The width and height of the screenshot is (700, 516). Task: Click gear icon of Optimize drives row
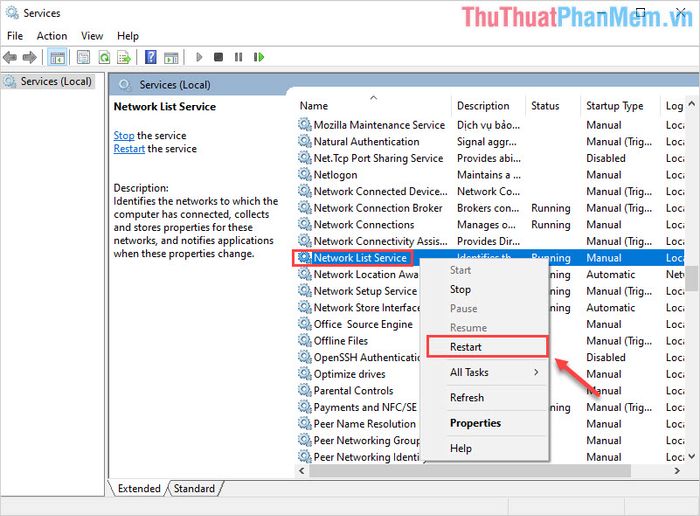(304, 373)
